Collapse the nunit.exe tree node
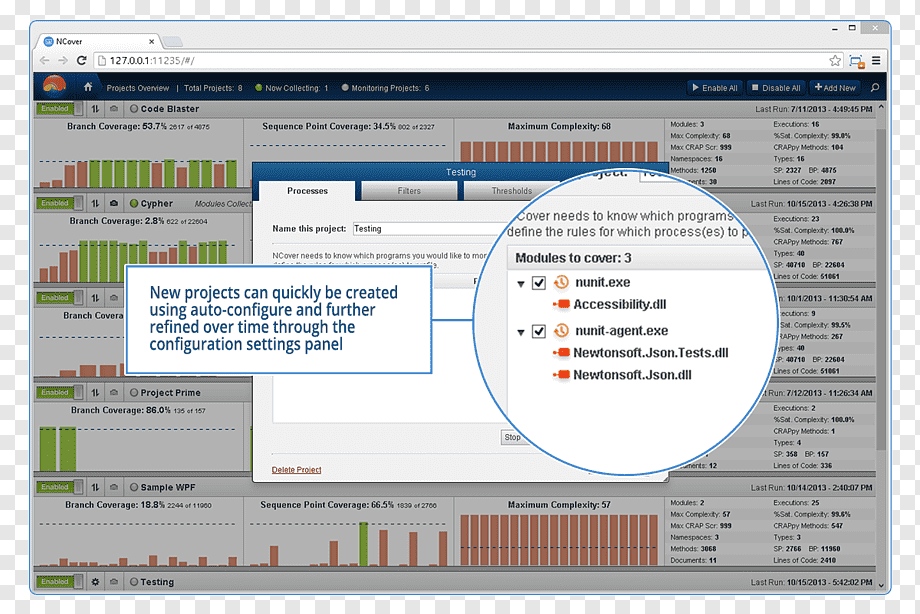 [x=520, y=284]
